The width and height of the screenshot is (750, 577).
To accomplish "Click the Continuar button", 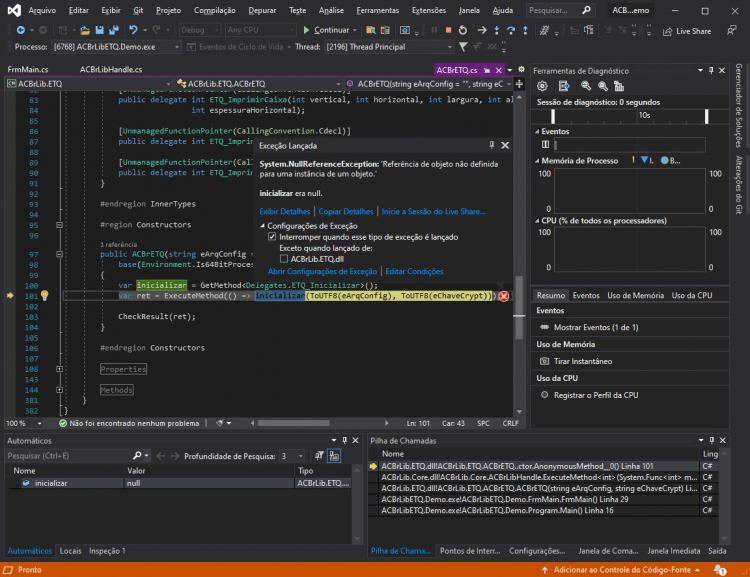I will pyautogui.click(x=327, y=30).
